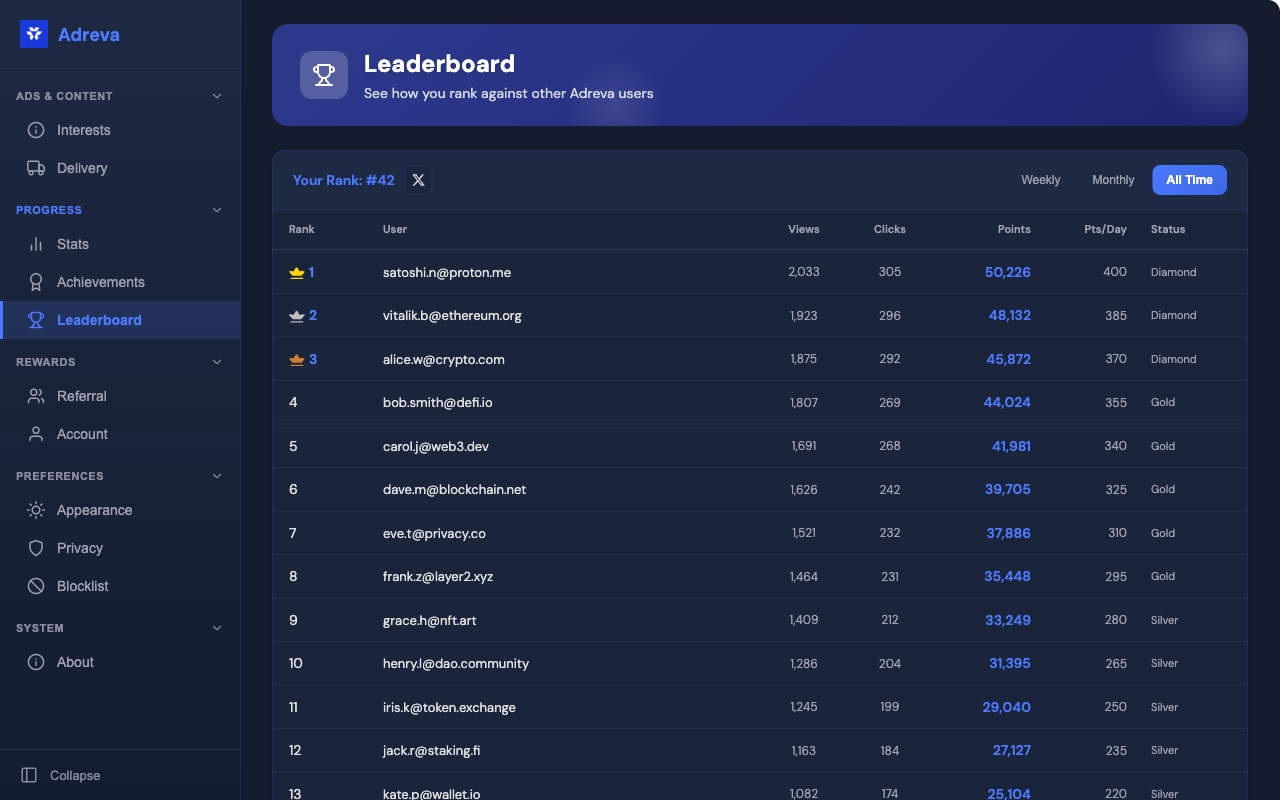
Task: Click the Delivery truck icon
Action: point(36,168)
